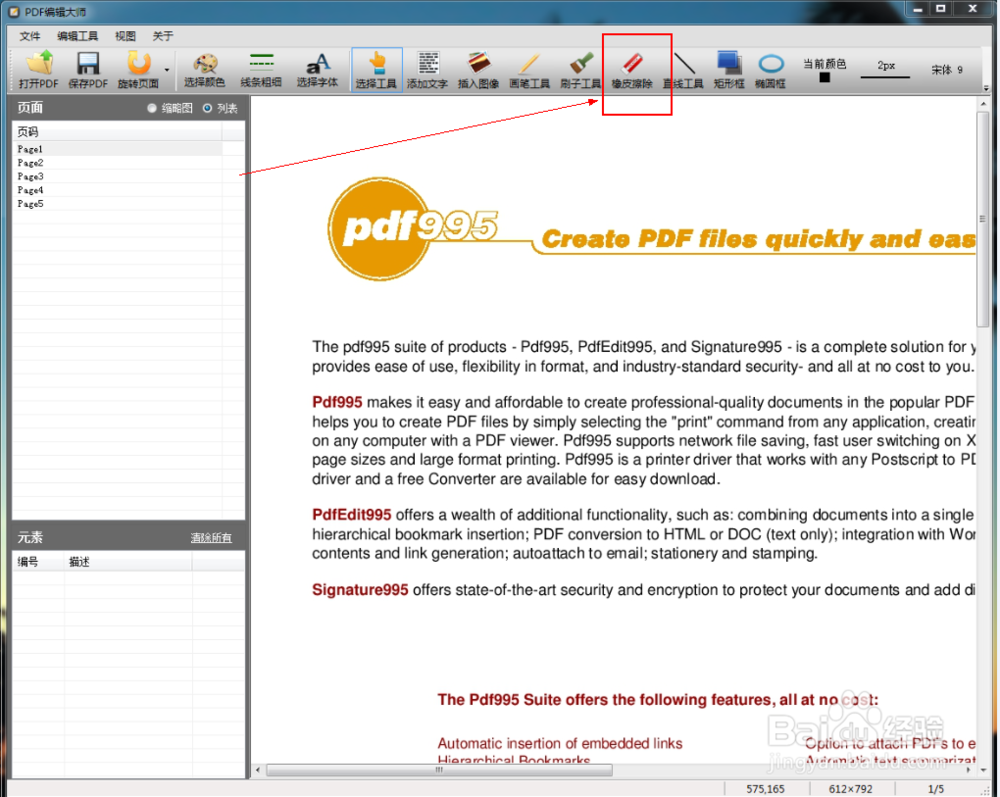Select the 刷子工具 brush tool
The image size is (1000, 797).
click(x=580, y=69)
